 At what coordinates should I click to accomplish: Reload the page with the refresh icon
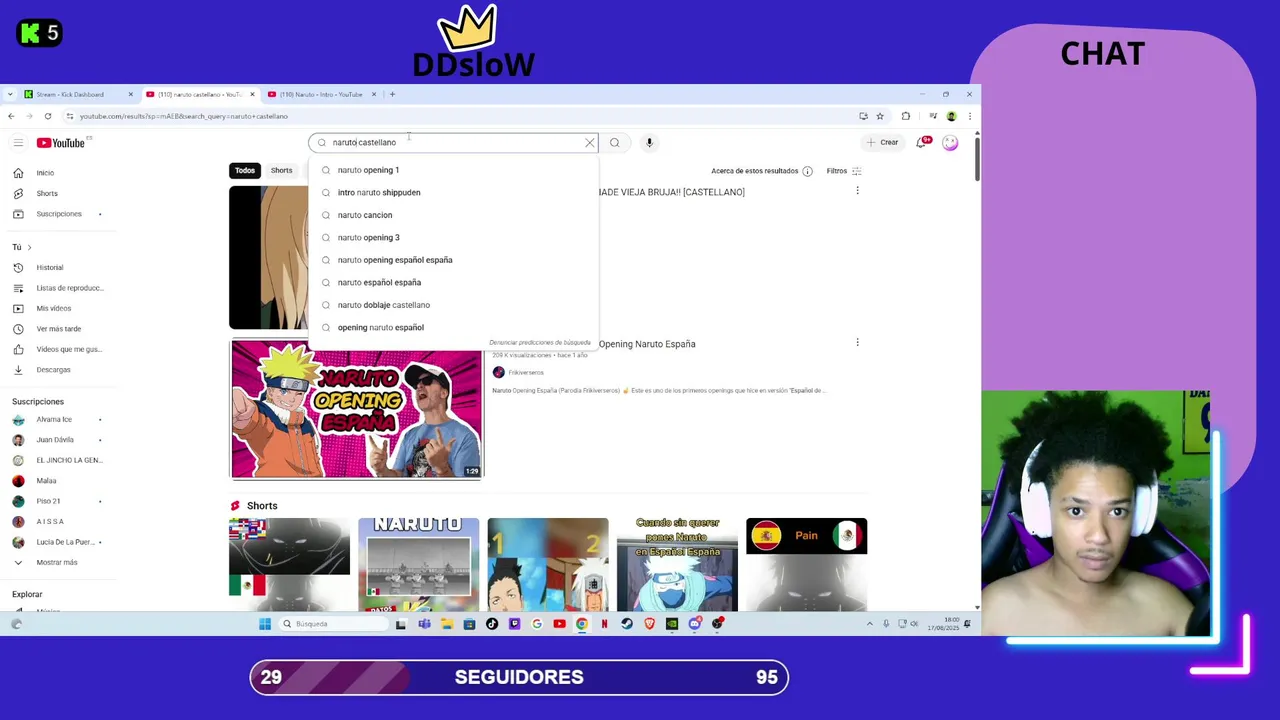click(47, 116)
